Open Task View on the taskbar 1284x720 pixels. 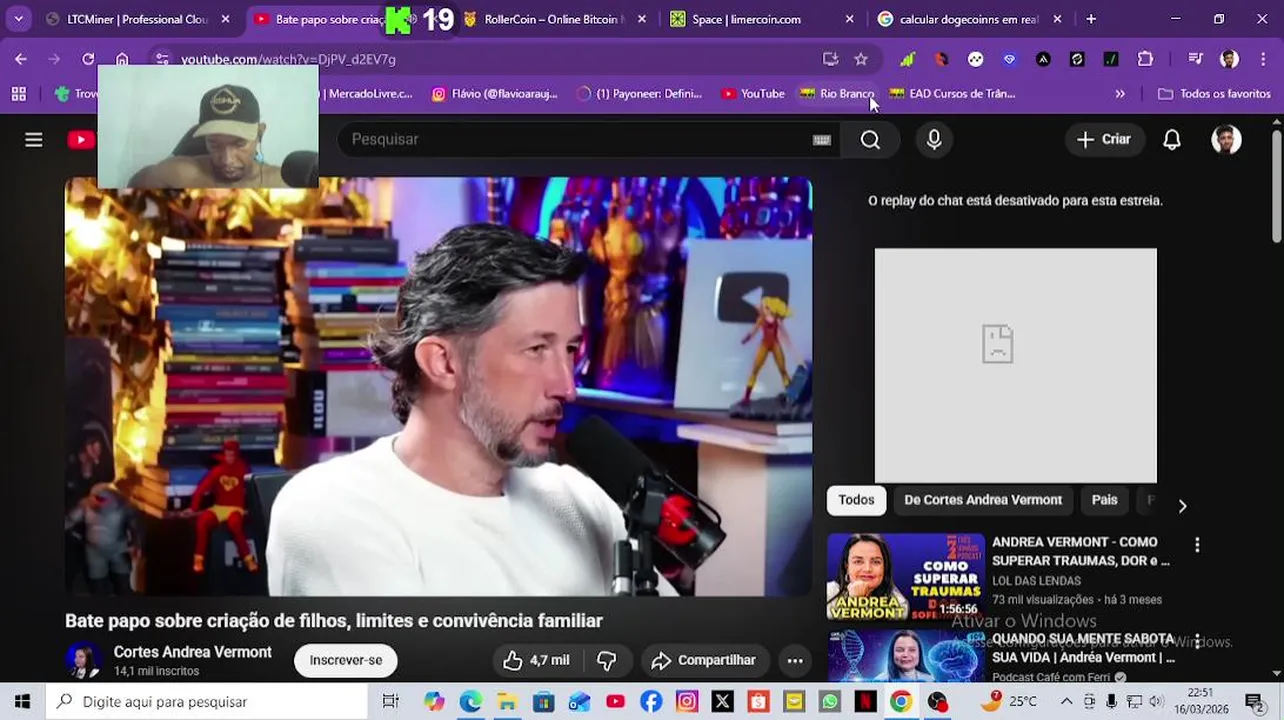coord(391,702)
